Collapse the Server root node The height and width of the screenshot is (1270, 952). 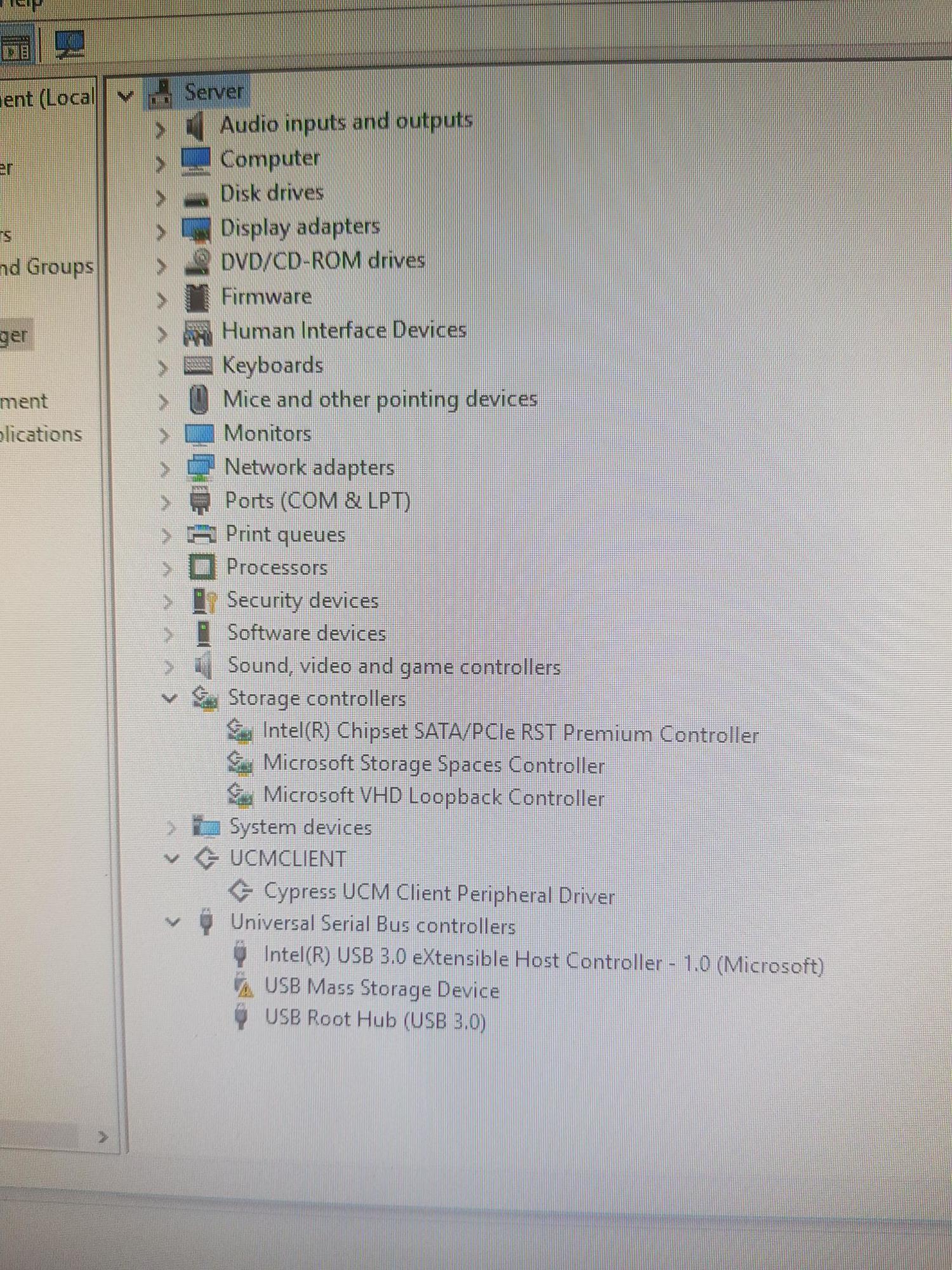126,97
